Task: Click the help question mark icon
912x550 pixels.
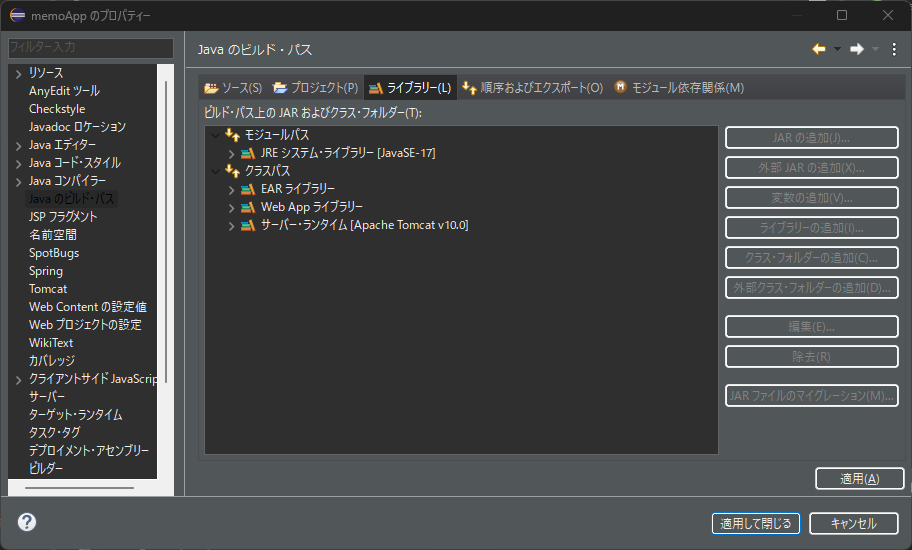Action: click(x=27, y=522)
